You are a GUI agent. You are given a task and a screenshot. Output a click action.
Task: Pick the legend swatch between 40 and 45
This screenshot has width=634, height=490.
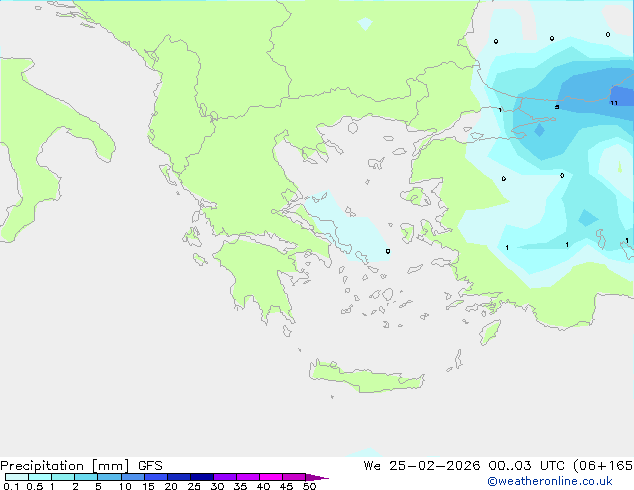click(x=271, y=477)
